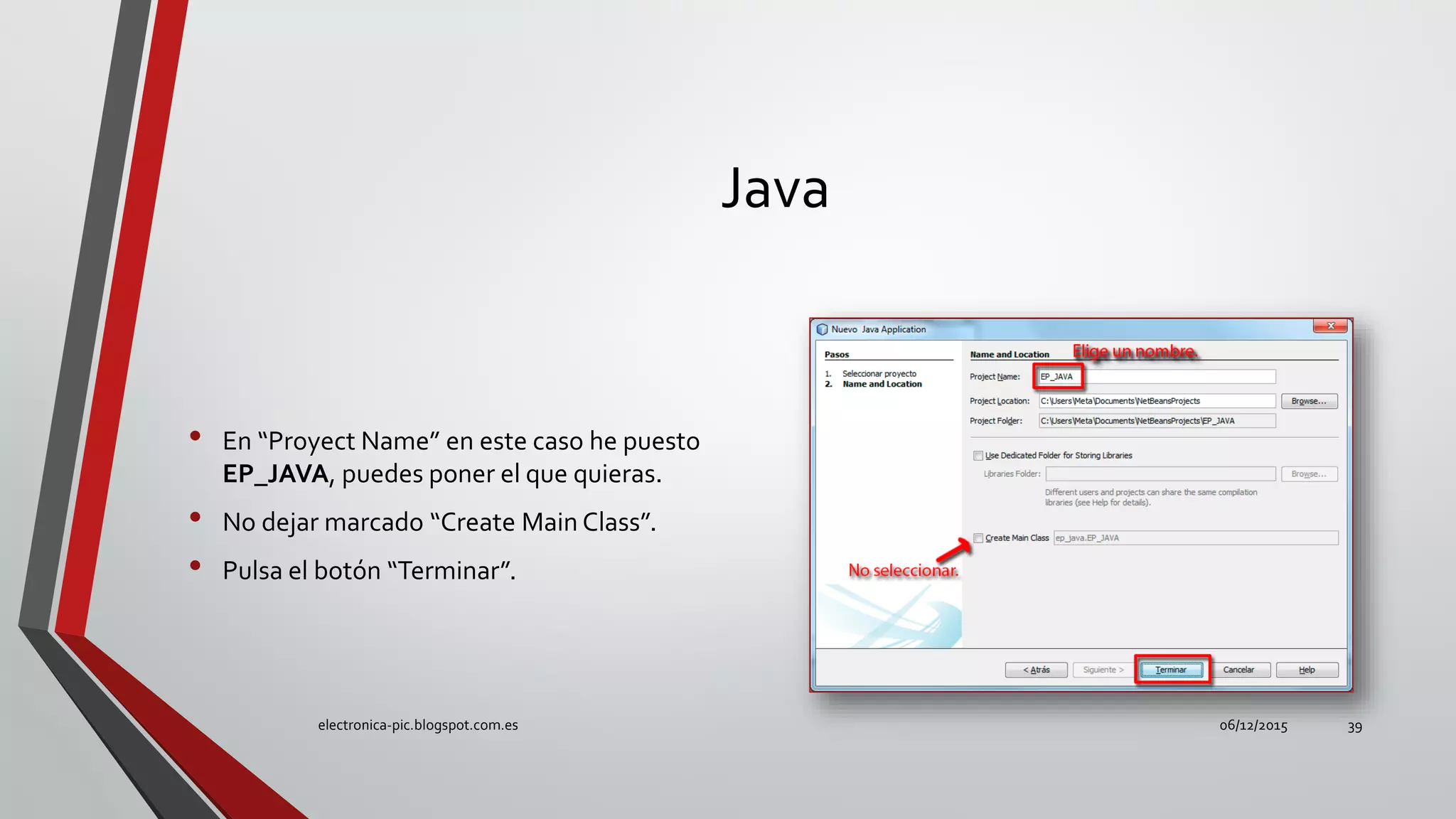Screen dimensions: 1456x819
Task: Toggle the Create Main Class checkbox
Action: pos(978,538)
